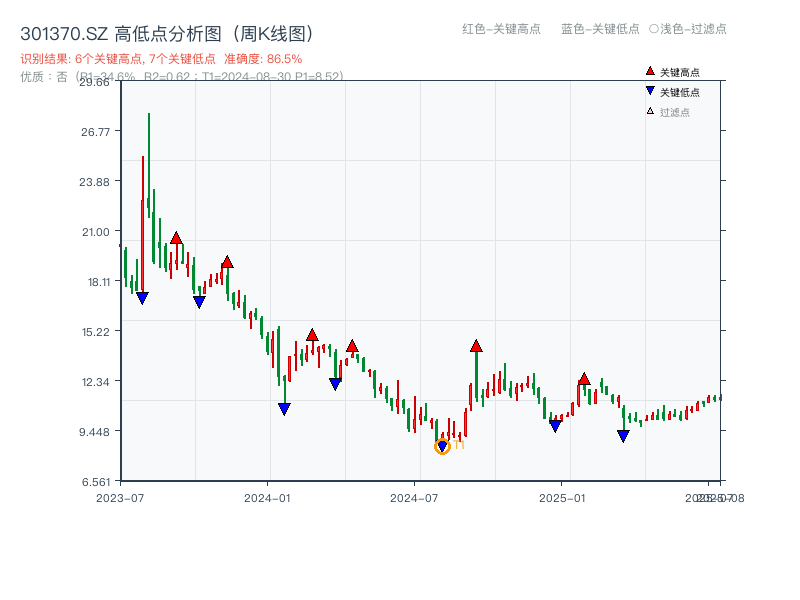Select the red key-high triangle above 2024-09 rebound
The height and width of the screenshot is (600, 800).
coord(477,345)
